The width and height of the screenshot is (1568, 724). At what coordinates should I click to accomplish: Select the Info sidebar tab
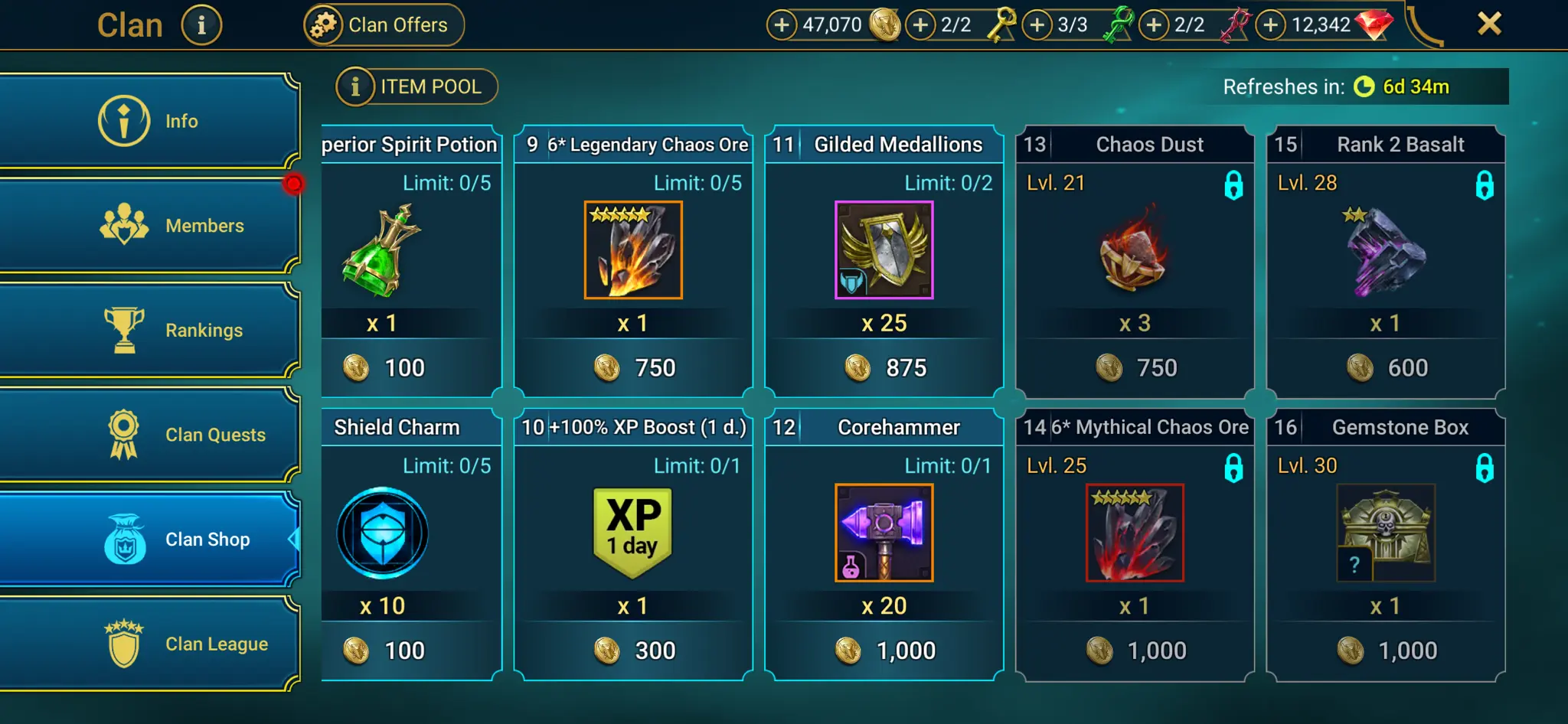(149, 121)
